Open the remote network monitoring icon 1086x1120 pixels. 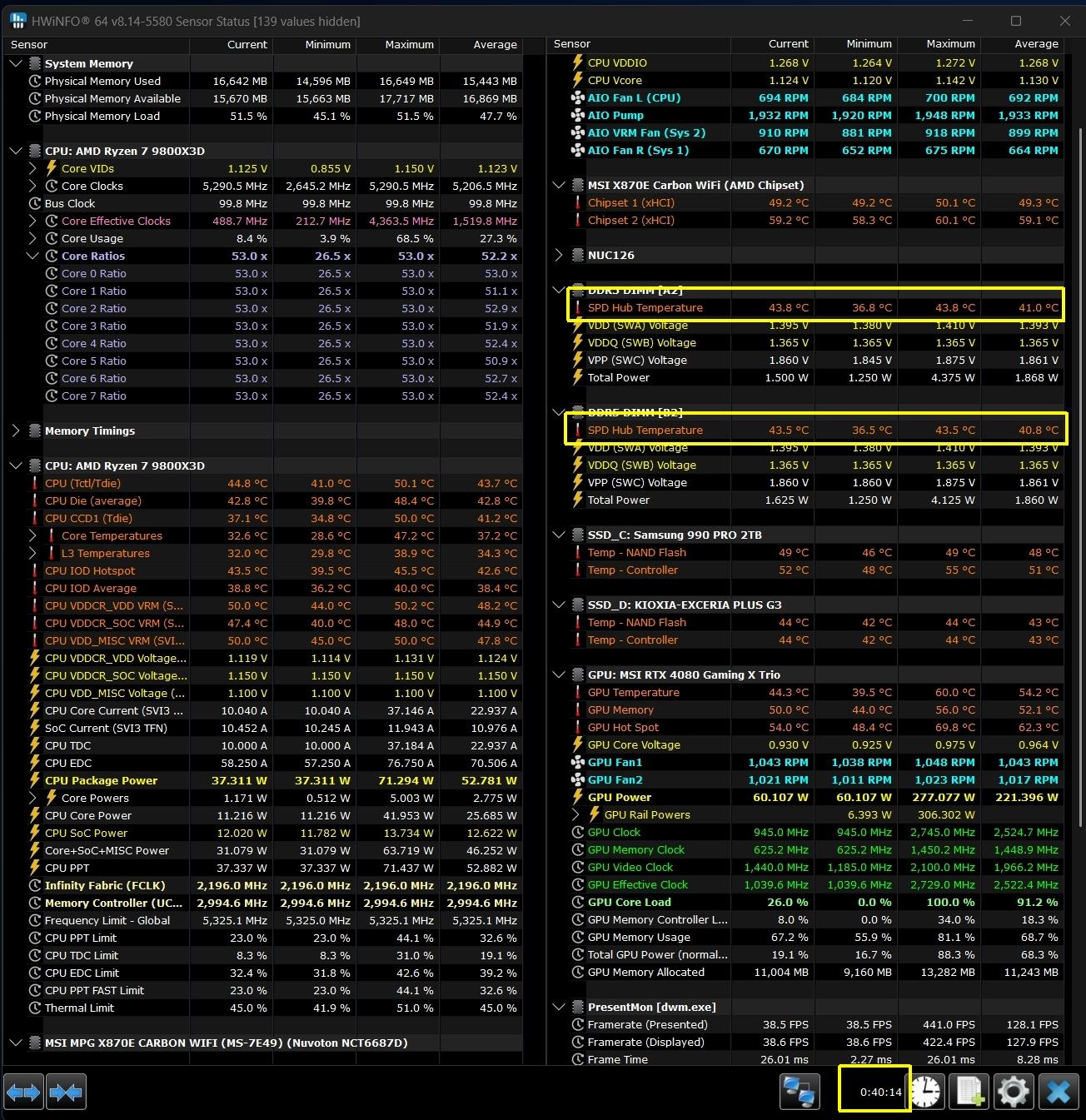tap(800, 1092)
